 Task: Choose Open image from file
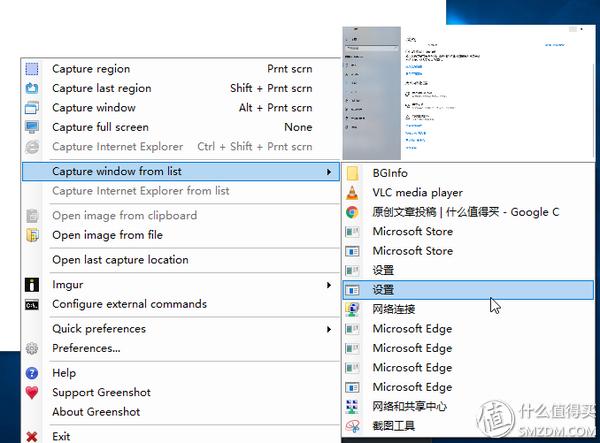click(181, 235)
